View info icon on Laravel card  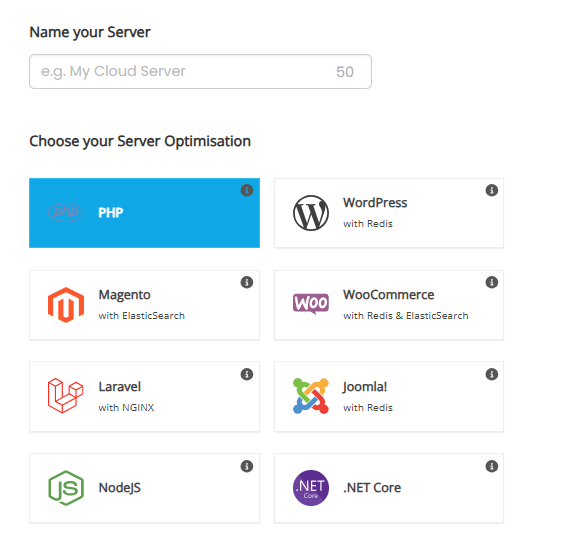[x=247, y=374]
